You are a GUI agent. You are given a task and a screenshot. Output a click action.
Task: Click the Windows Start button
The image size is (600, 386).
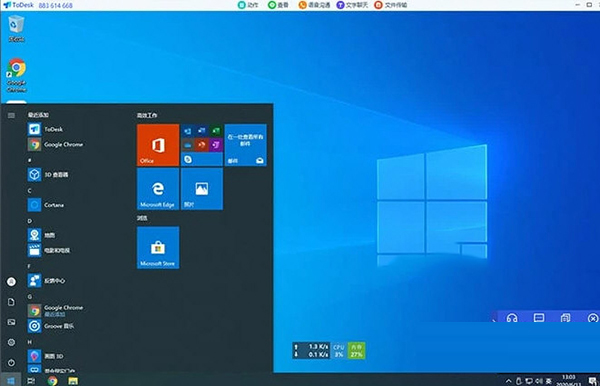point(11,381)
